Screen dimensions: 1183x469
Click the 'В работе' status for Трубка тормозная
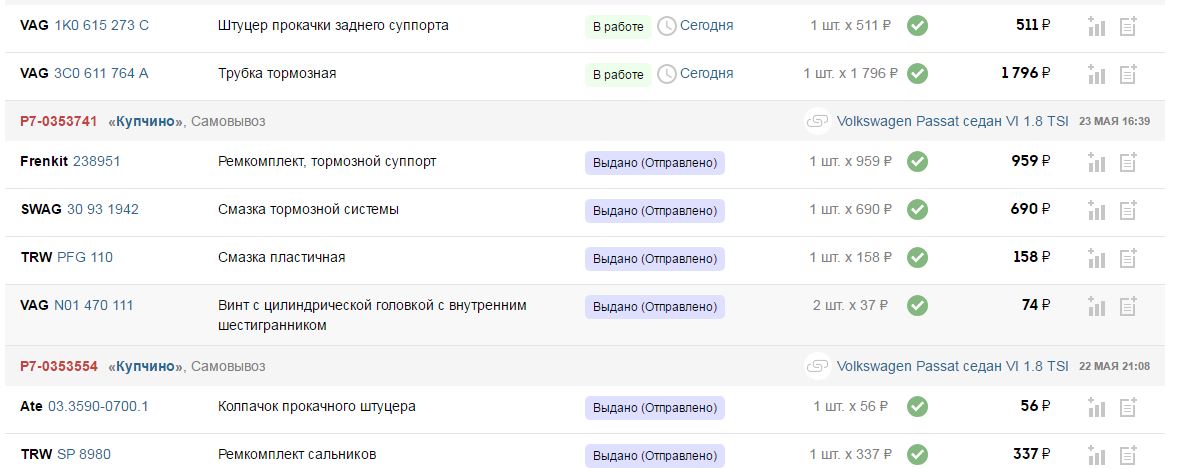tap(618, 74)
